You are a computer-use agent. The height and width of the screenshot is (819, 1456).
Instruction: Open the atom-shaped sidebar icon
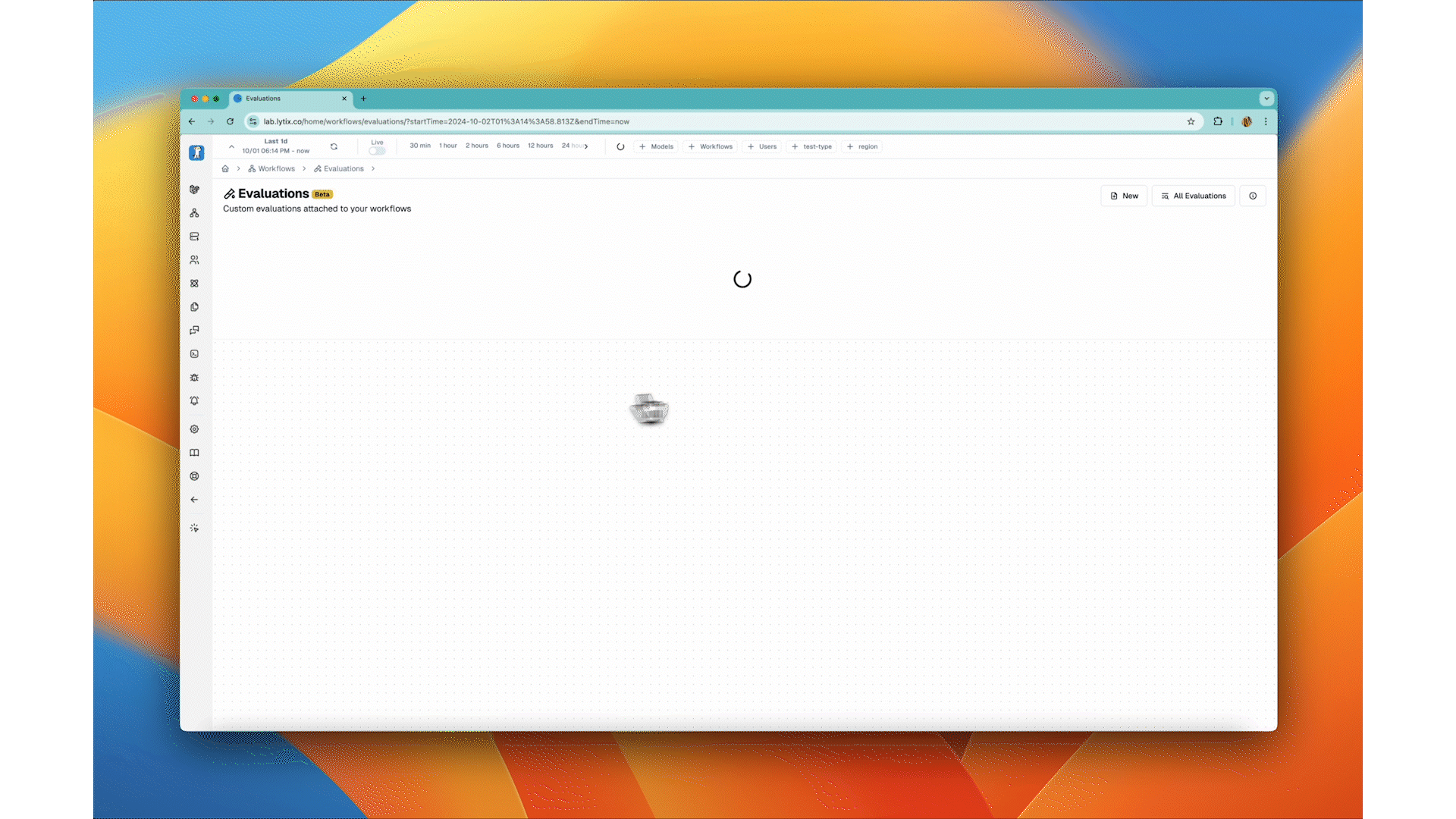pyautogui.click(x=194, y=284)
